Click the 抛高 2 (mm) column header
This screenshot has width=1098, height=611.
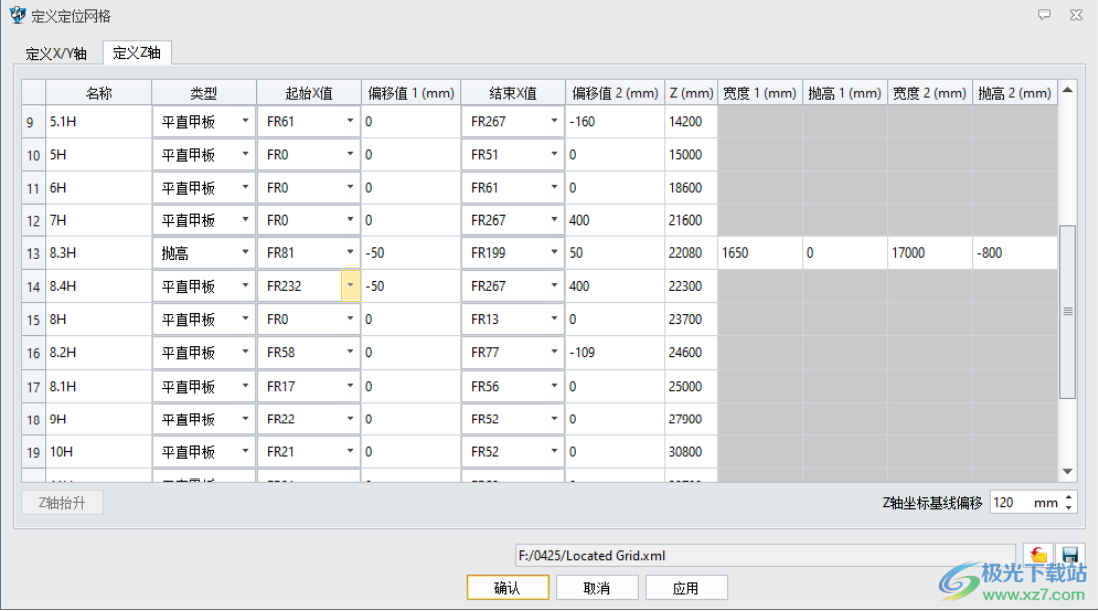pos(1015,93)
